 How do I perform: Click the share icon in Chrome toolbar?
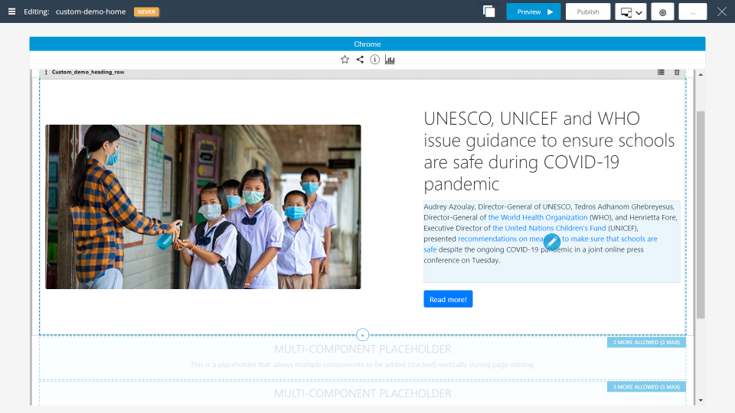360,60
